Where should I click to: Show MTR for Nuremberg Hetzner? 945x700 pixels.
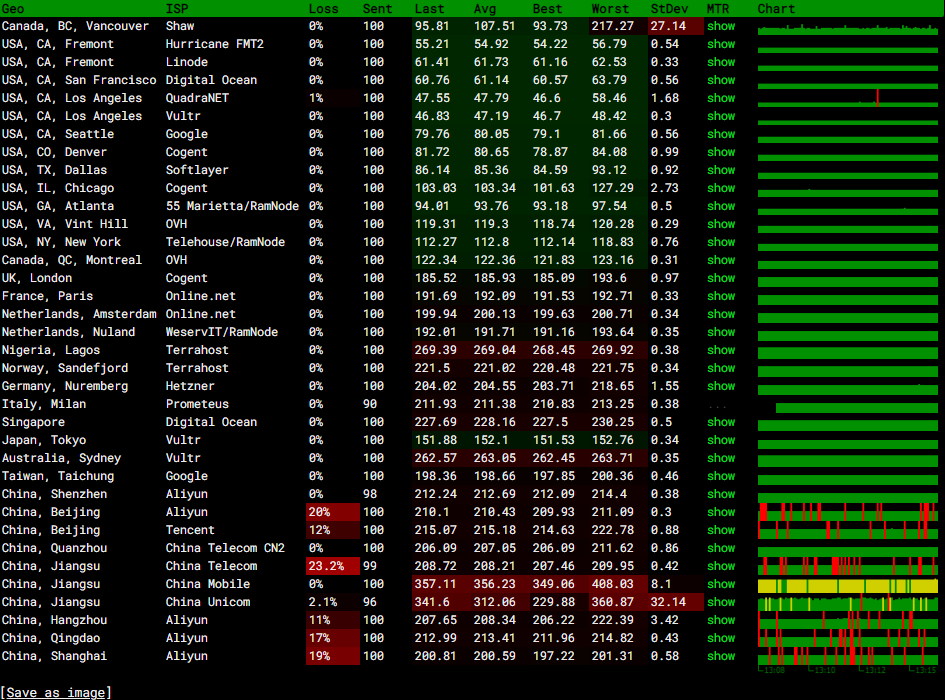tap(721, 386)
